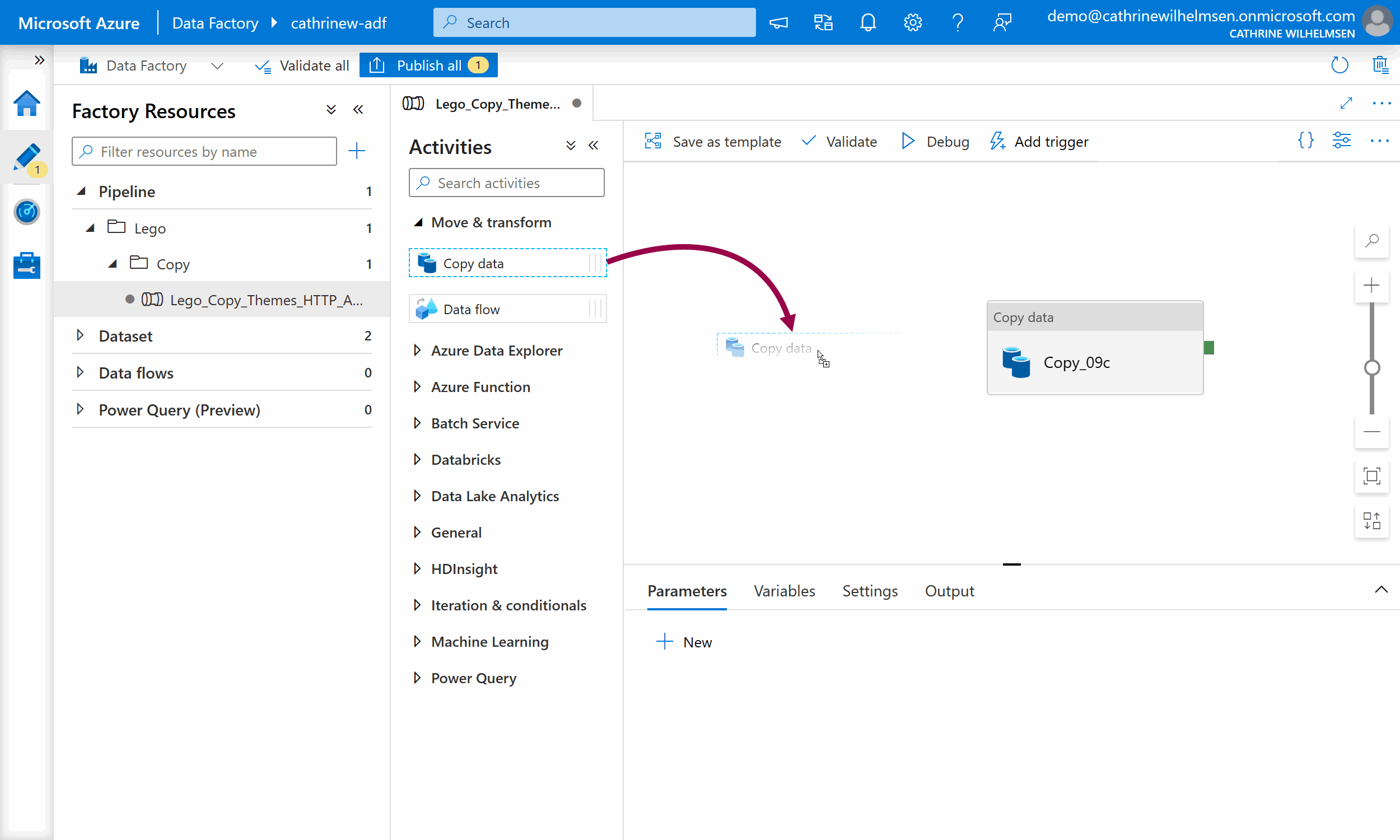Open the Data Factory dropdown
This screenshot has height=840, width=1400.
pyautogui.click(x=217, y=66)
